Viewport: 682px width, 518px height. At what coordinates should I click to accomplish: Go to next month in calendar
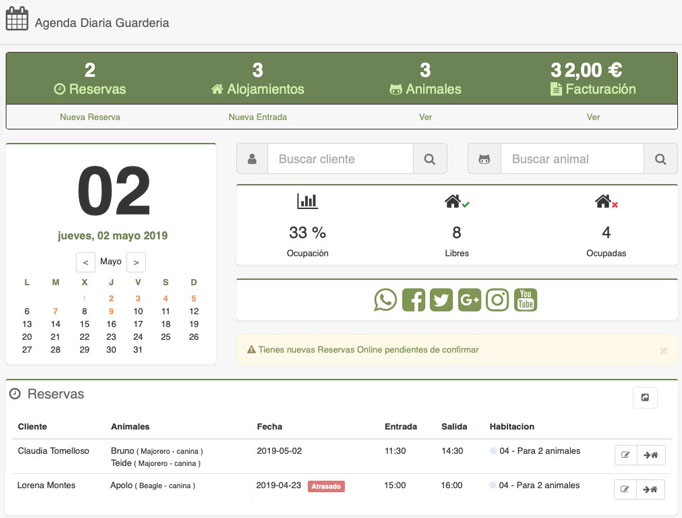136,262
